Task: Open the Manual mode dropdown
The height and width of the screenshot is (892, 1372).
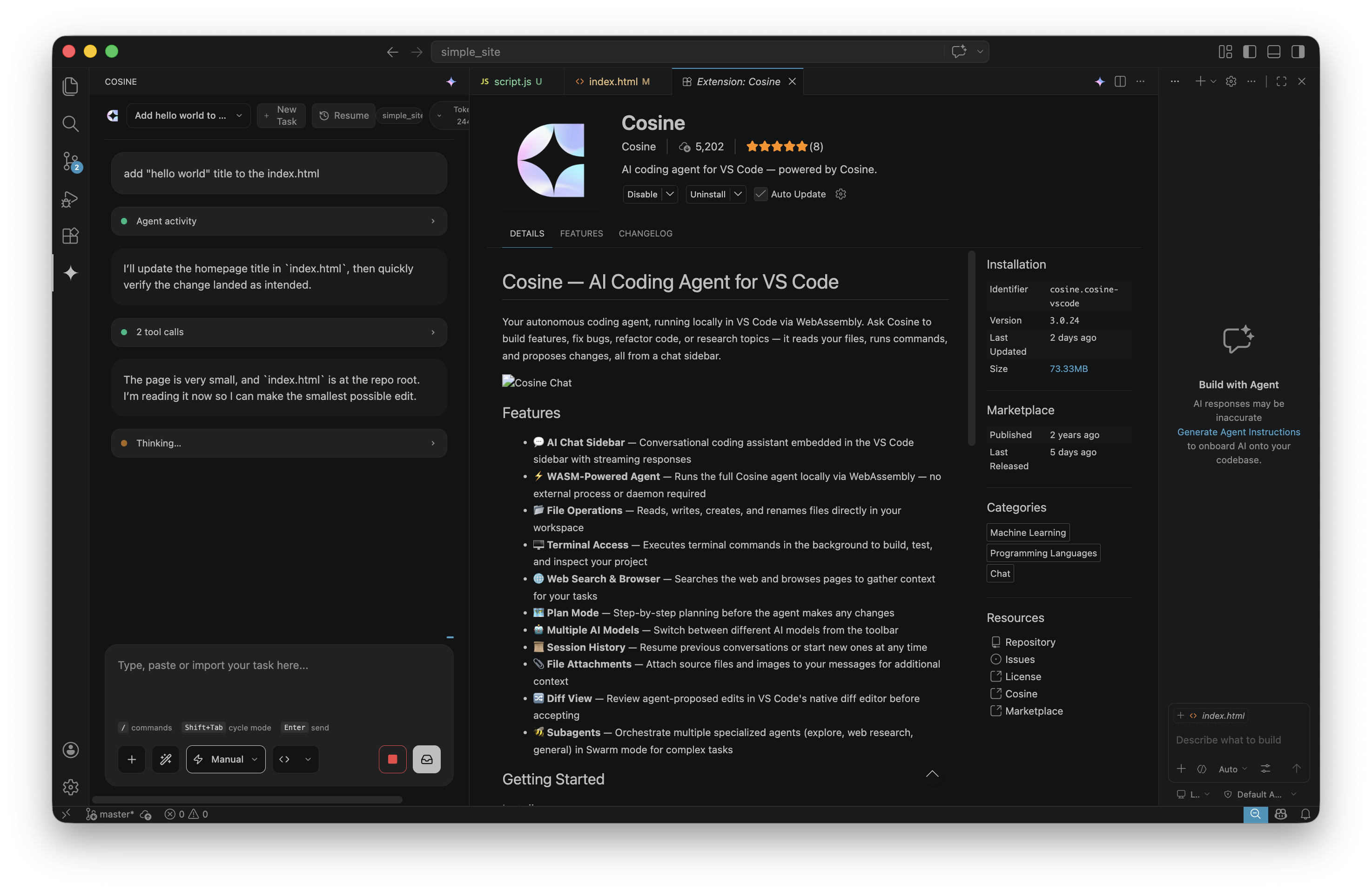Action: tap(225, 759)
